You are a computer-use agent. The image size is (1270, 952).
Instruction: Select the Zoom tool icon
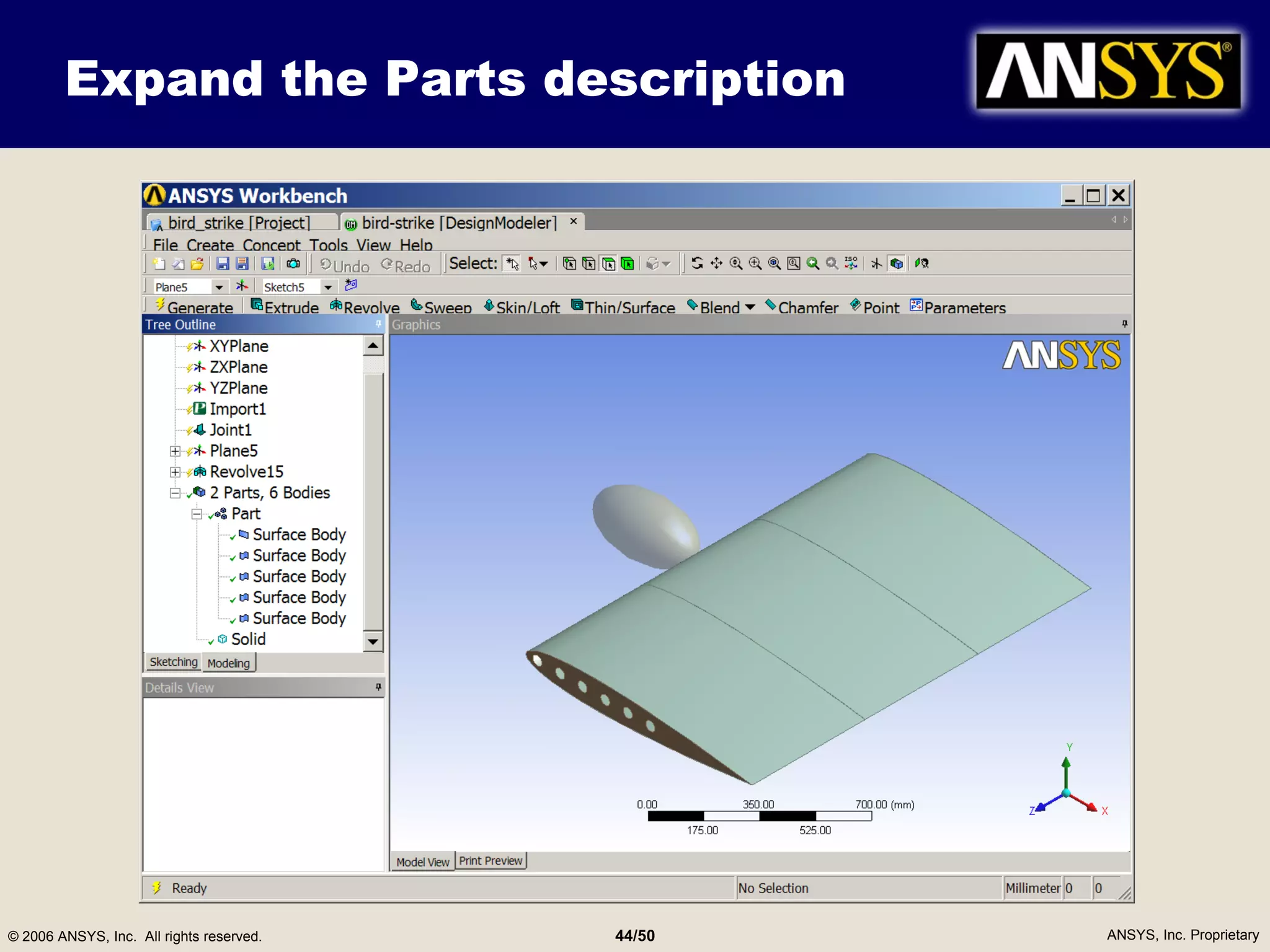click(735, 263)
